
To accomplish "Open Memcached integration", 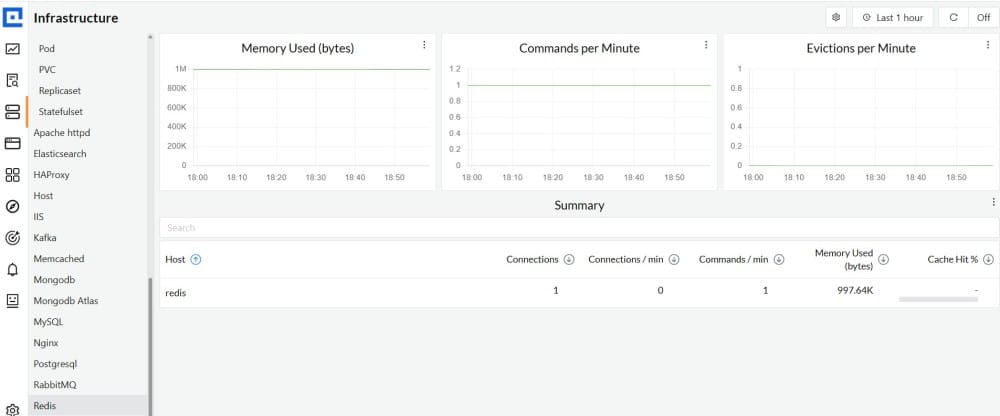I will coord(59,259).
